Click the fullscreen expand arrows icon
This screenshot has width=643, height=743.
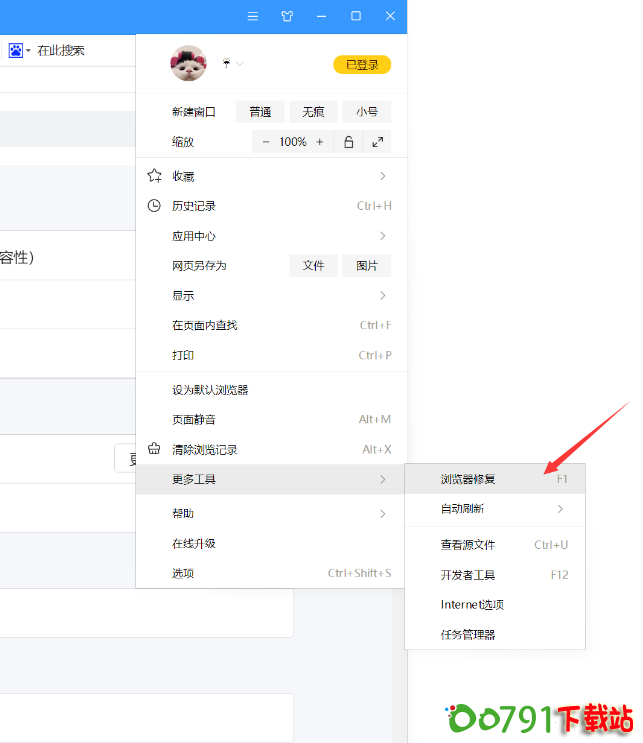pos(378,142)
